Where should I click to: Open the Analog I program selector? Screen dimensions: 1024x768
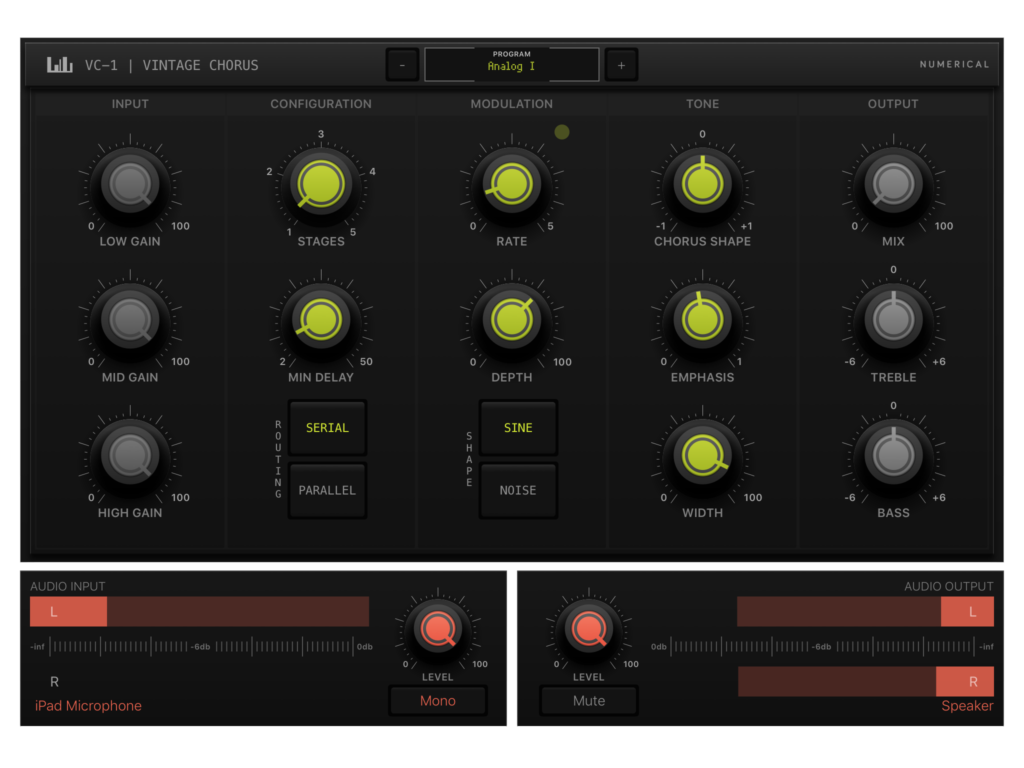point(511,63)
